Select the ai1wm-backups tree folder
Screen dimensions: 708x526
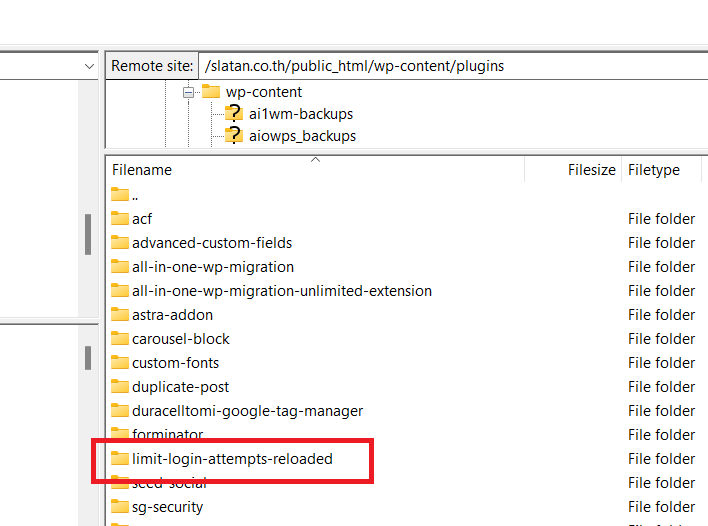point(301,114)
